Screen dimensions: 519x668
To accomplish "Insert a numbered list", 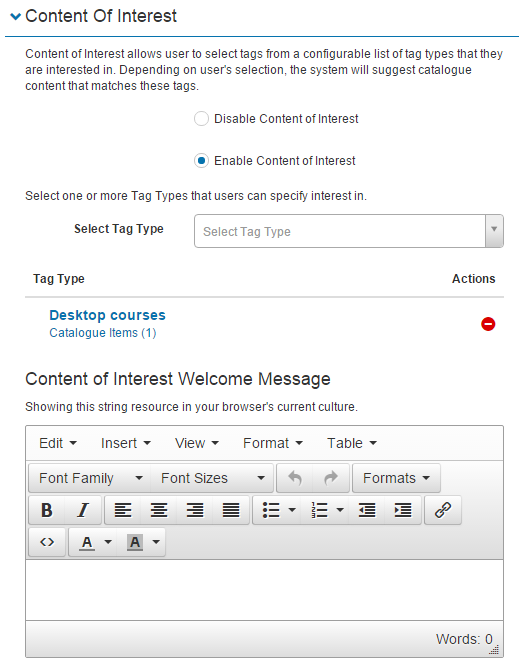I will (x=319, y=510).
